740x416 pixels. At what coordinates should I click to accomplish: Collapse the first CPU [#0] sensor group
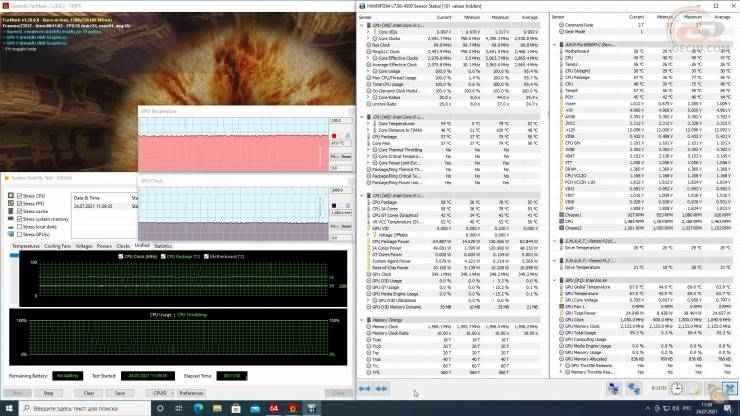362,25
